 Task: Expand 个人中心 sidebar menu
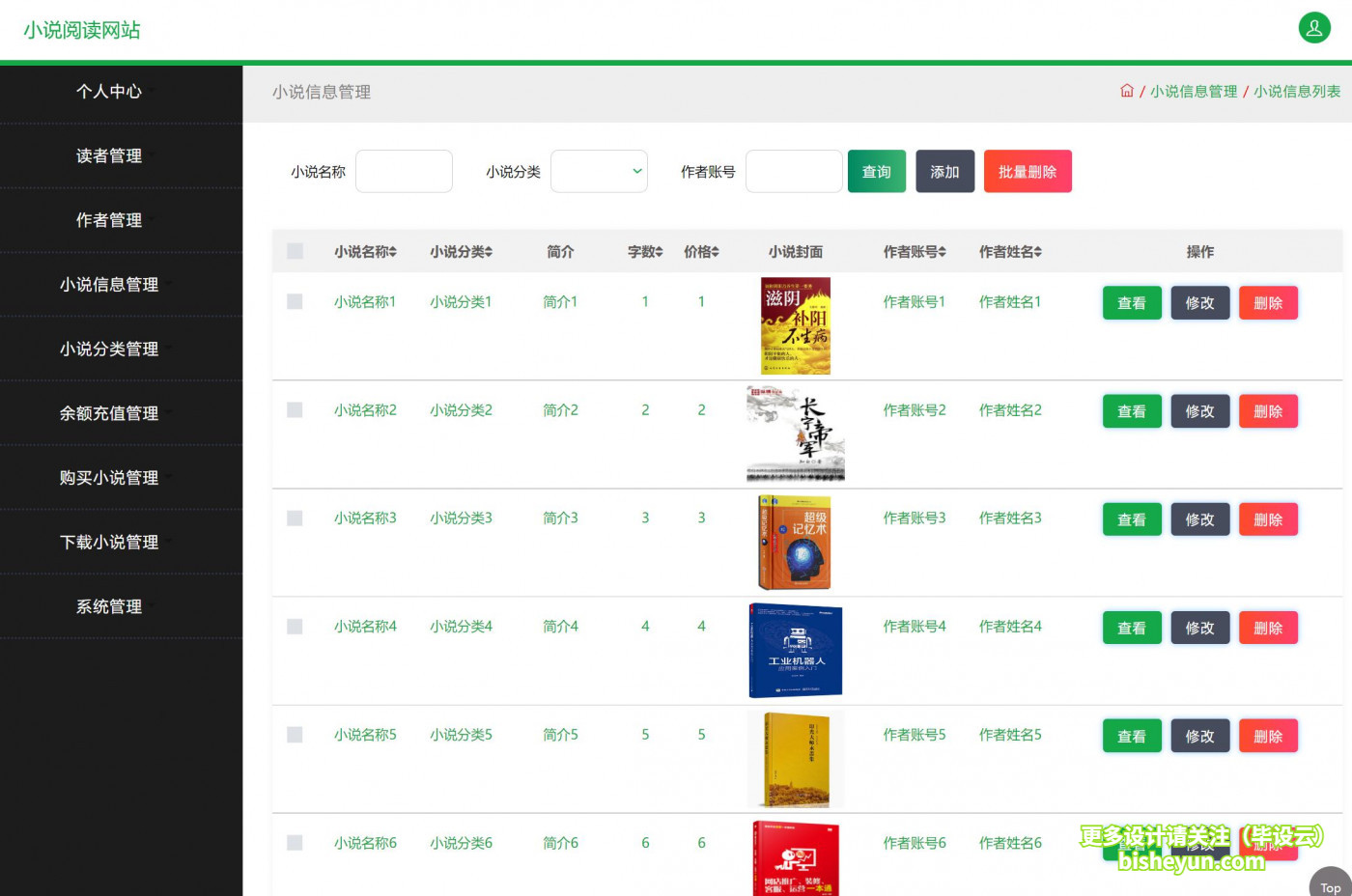pyautogui.click(x=121, y=92)
